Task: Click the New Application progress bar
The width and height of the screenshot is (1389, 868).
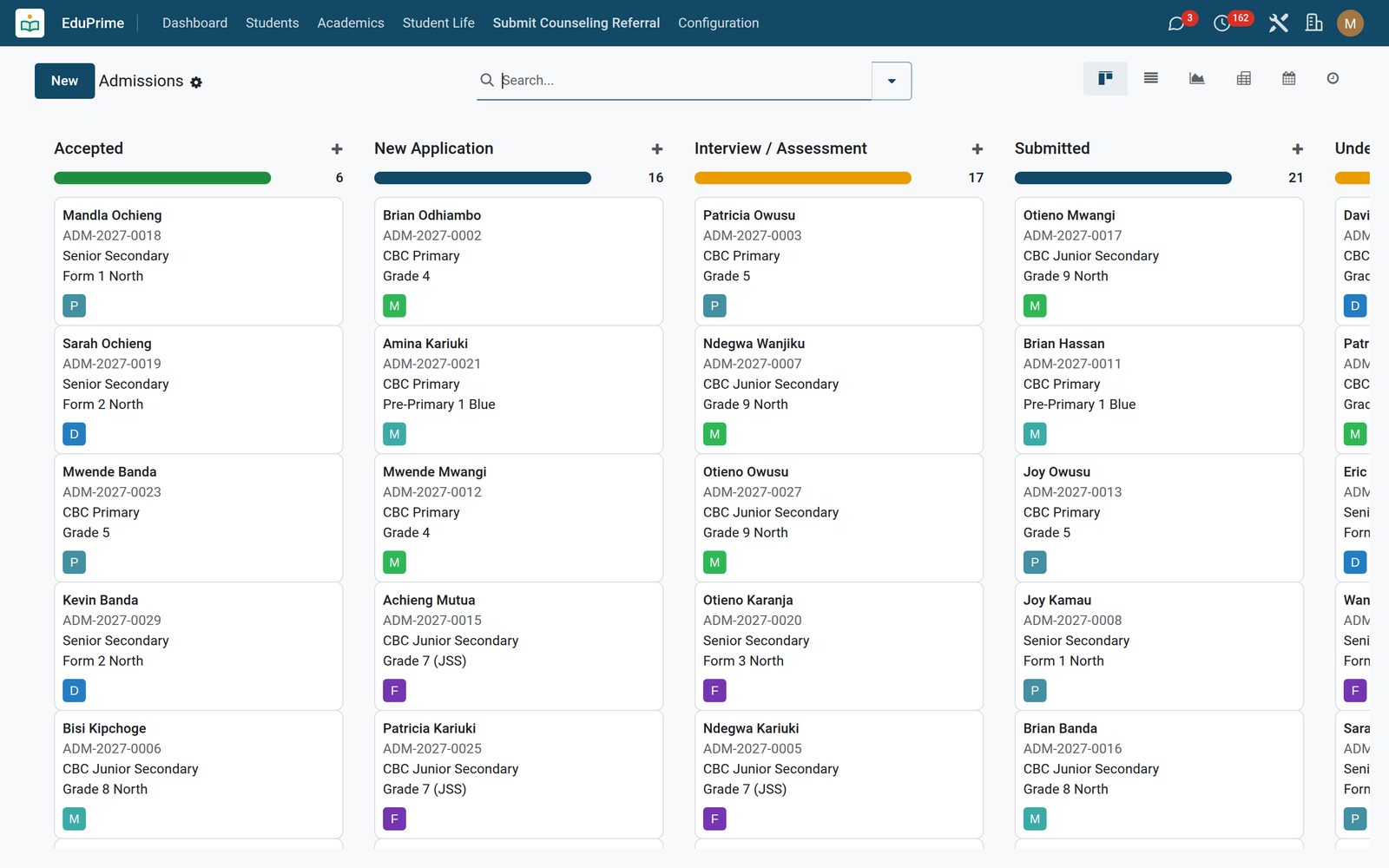Action: point(483,178)
